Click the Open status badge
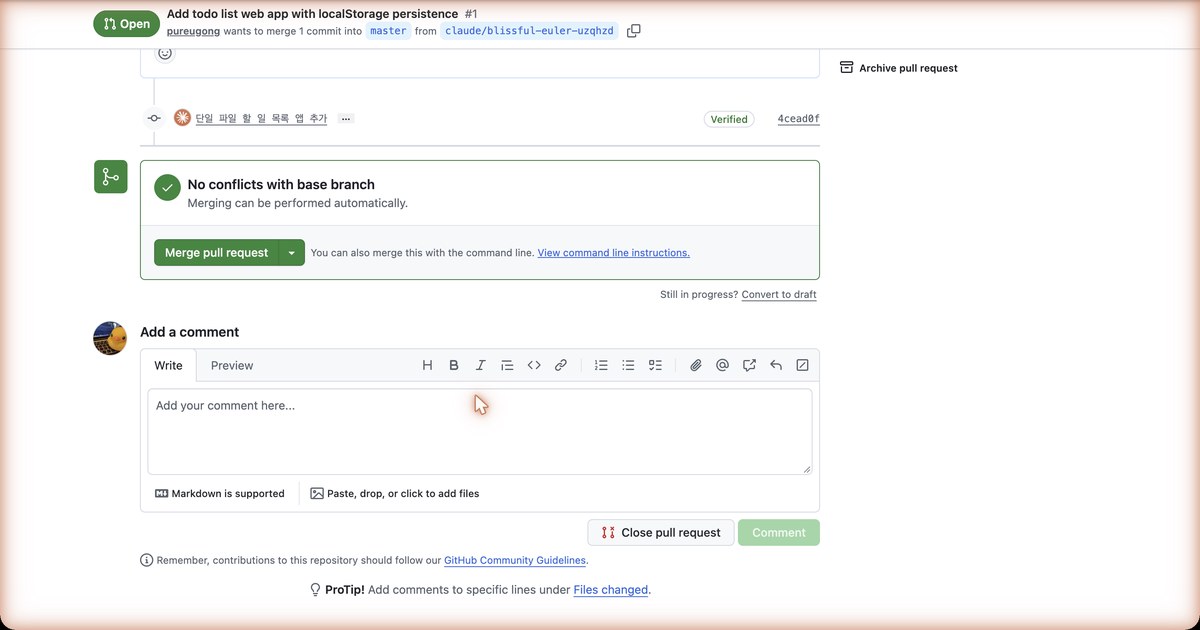Viewport: 1200px width, 630px height. tap(126, 24)
